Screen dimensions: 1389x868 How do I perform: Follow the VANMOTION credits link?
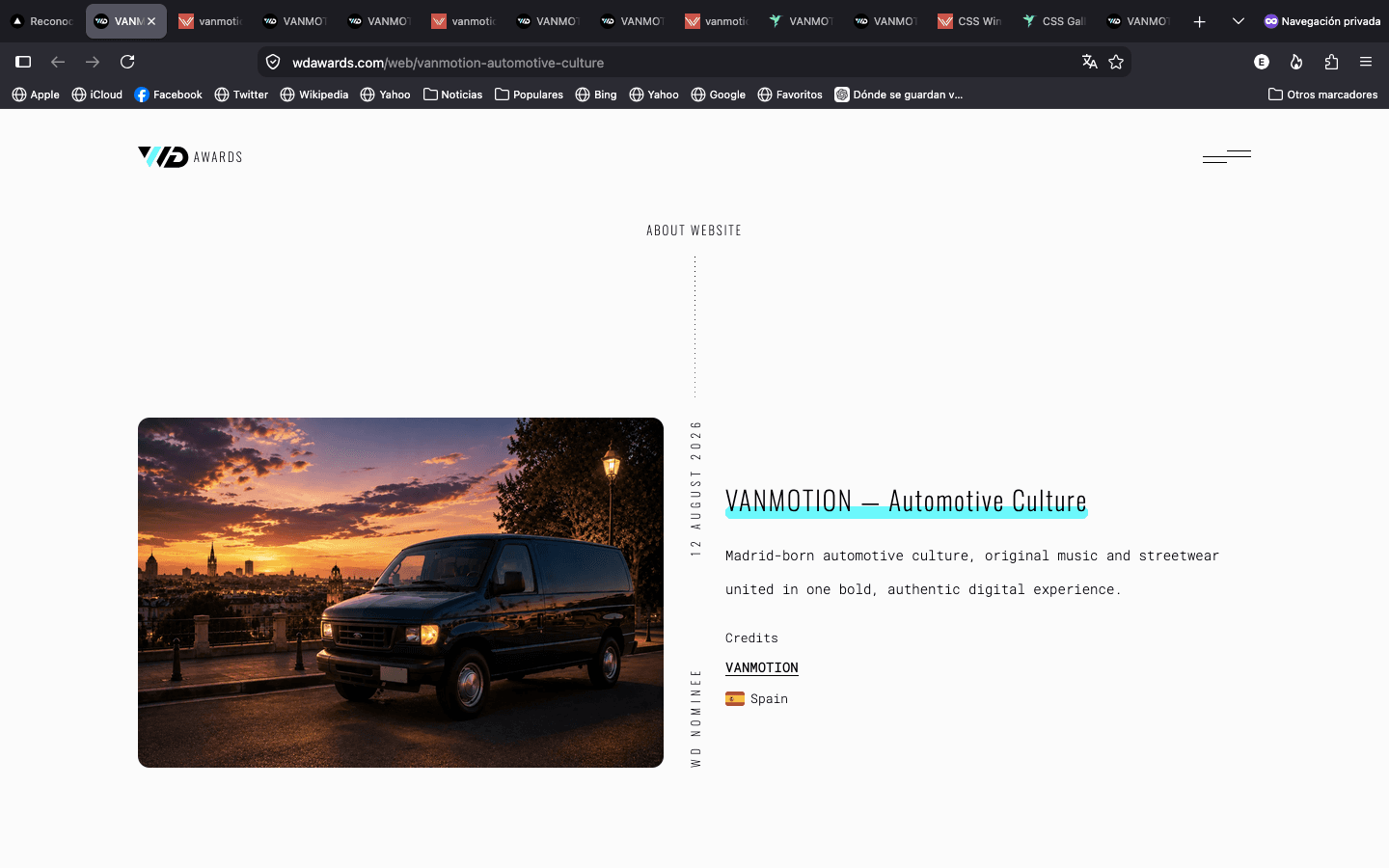click(762, 667)
